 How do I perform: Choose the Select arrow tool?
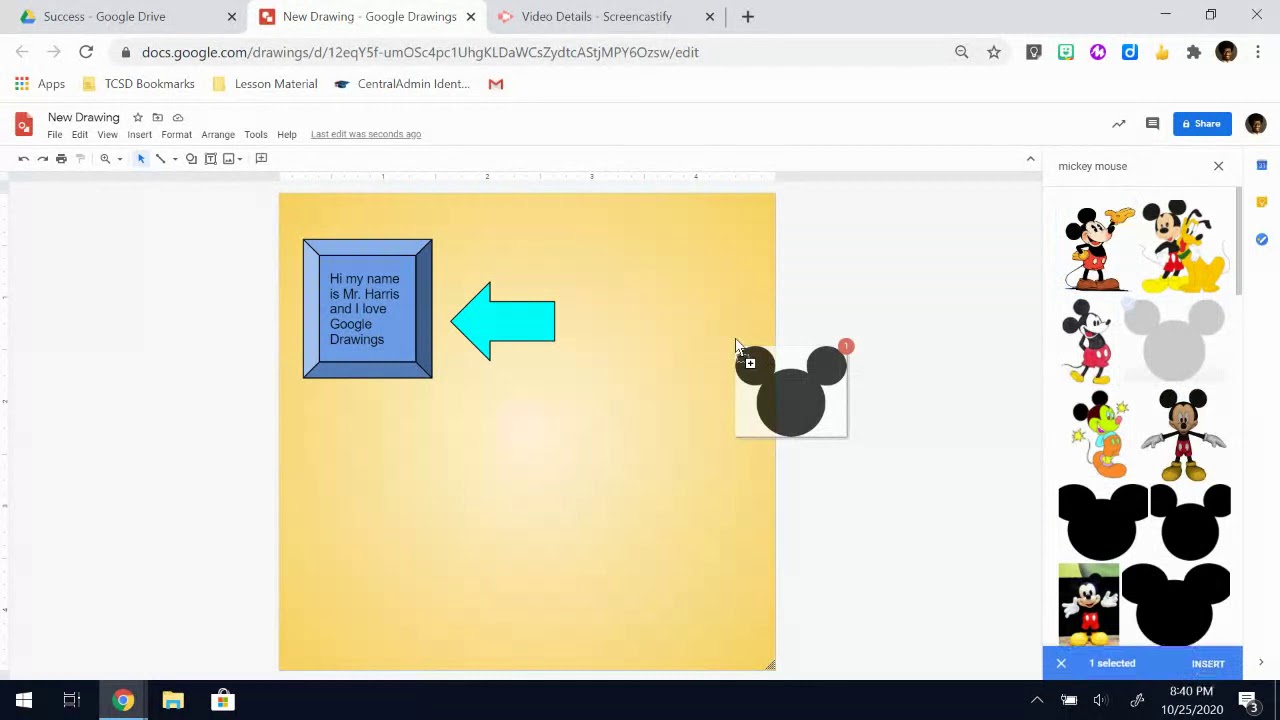(x=141, y=159)
